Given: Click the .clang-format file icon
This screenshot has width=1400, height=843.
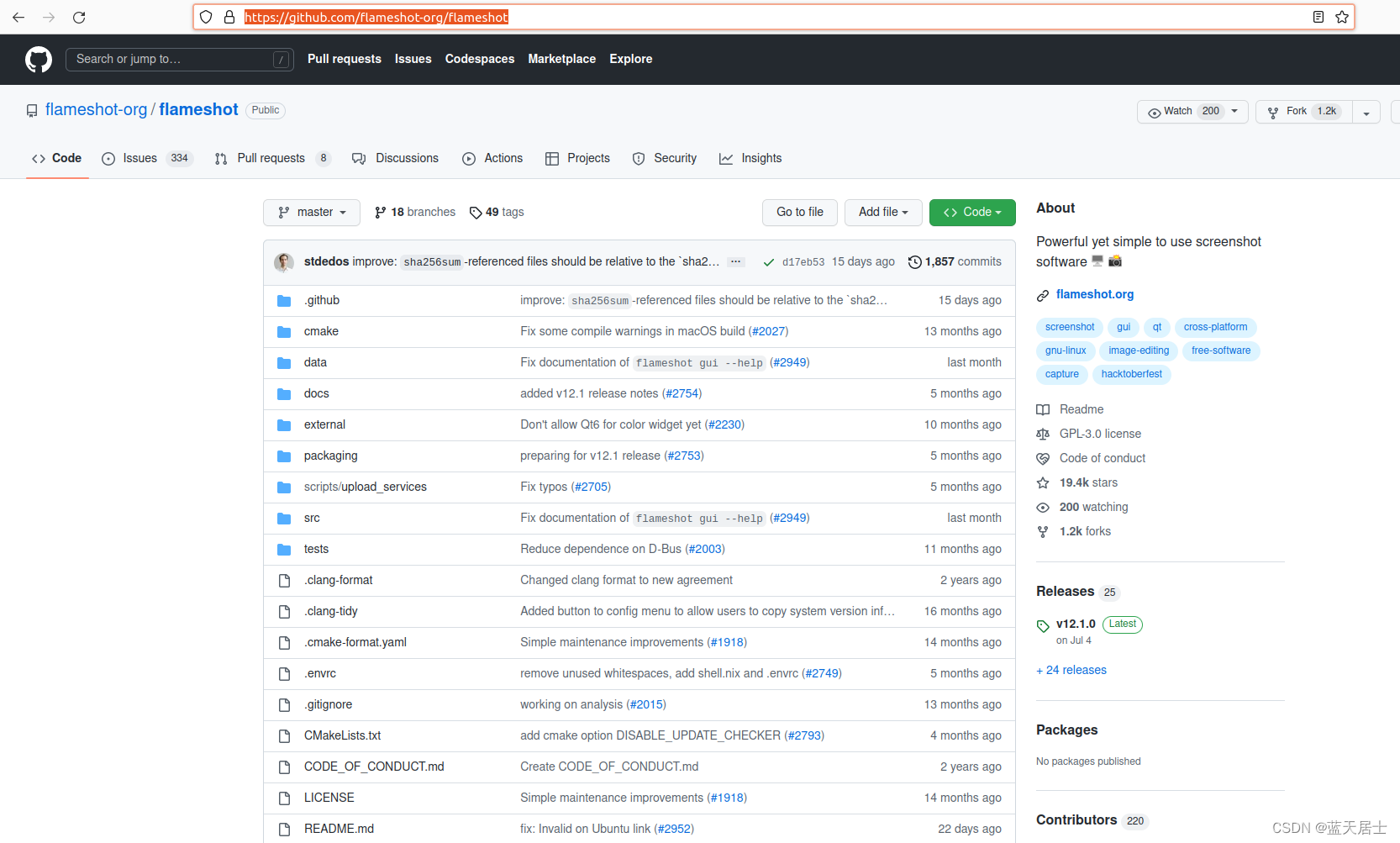Looking at the screenshot, I should click(x=284, y=581).
